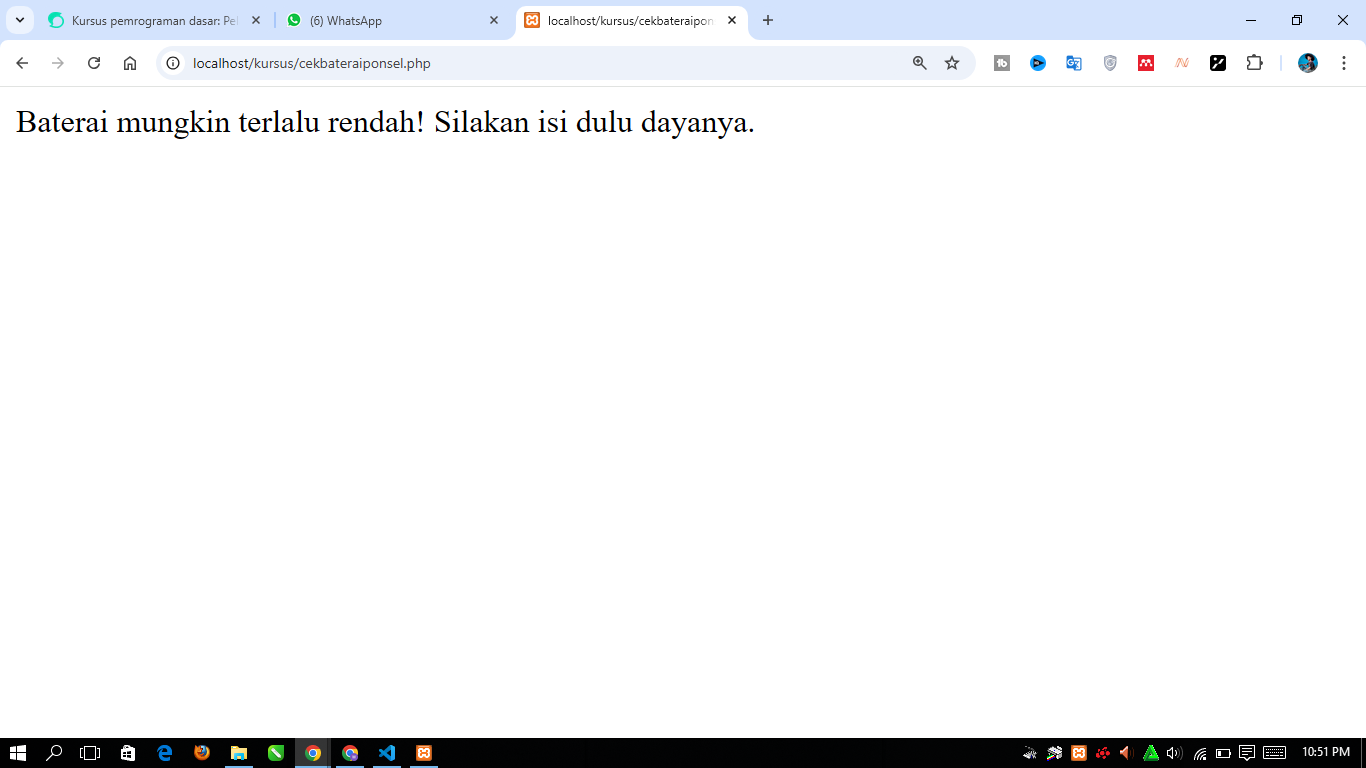Open a new browser tab

tap(768, 20)
